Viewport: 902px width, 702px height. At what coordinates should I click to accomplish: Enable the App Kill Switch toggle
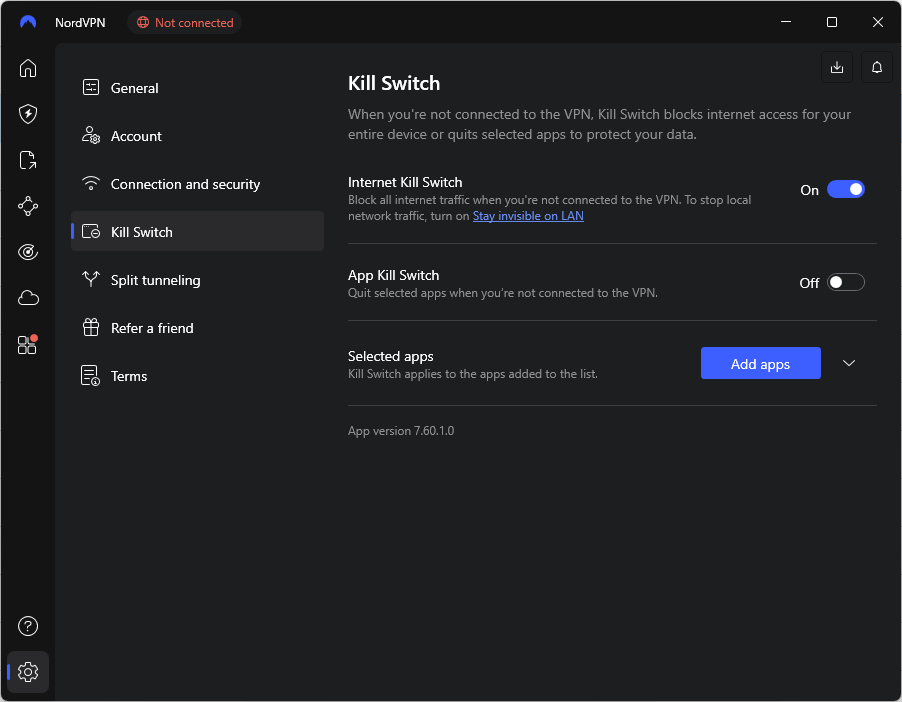coord(846,282)
